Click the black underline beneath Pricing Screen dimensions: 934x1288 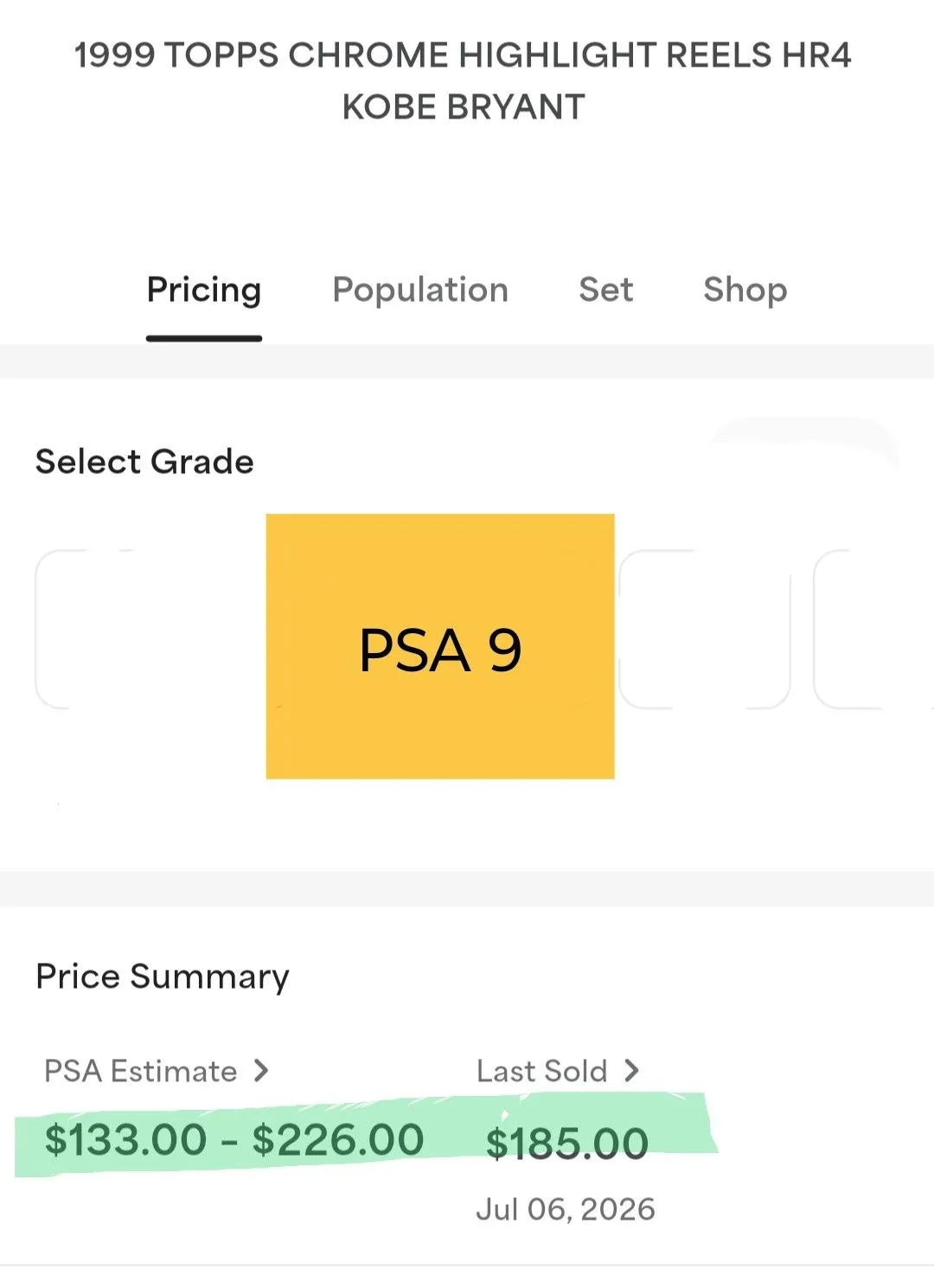click(204, 338)
